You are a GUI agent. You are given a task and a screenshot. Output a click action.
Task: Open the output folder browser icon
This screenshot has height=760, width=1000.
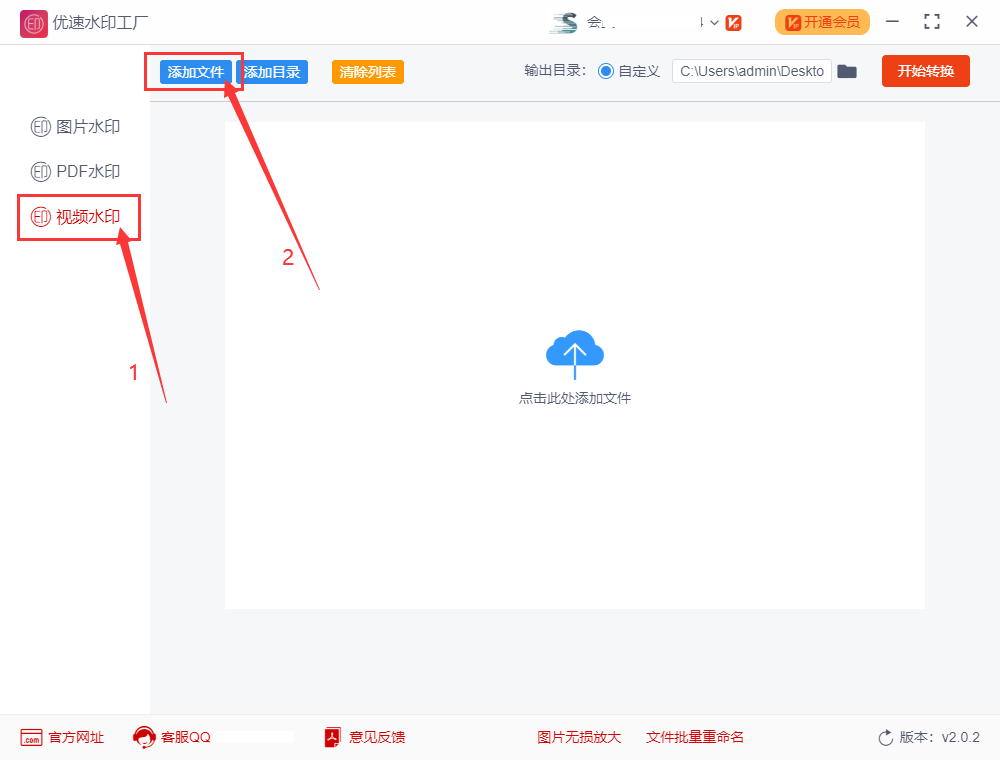click(x=847, y=71)
